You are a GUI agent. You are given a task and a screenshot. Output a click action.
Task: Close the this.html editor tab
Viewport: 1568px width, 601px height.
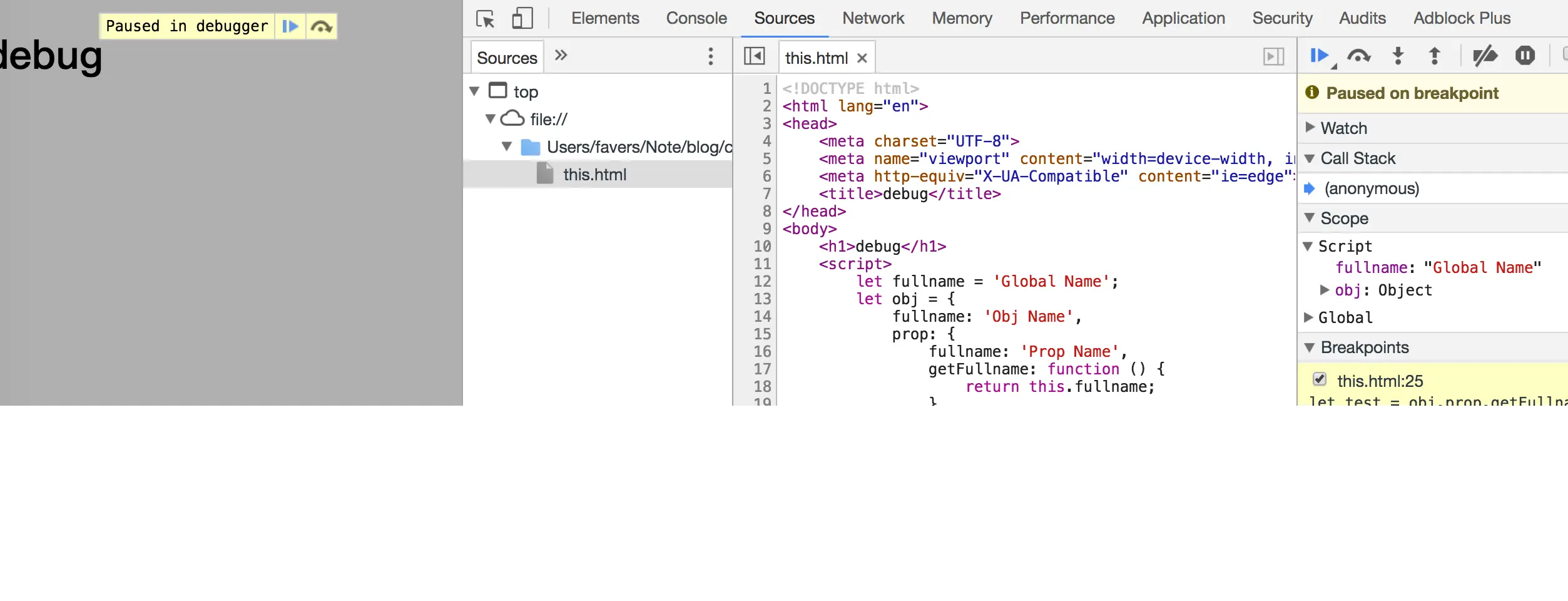click(862, 58)
